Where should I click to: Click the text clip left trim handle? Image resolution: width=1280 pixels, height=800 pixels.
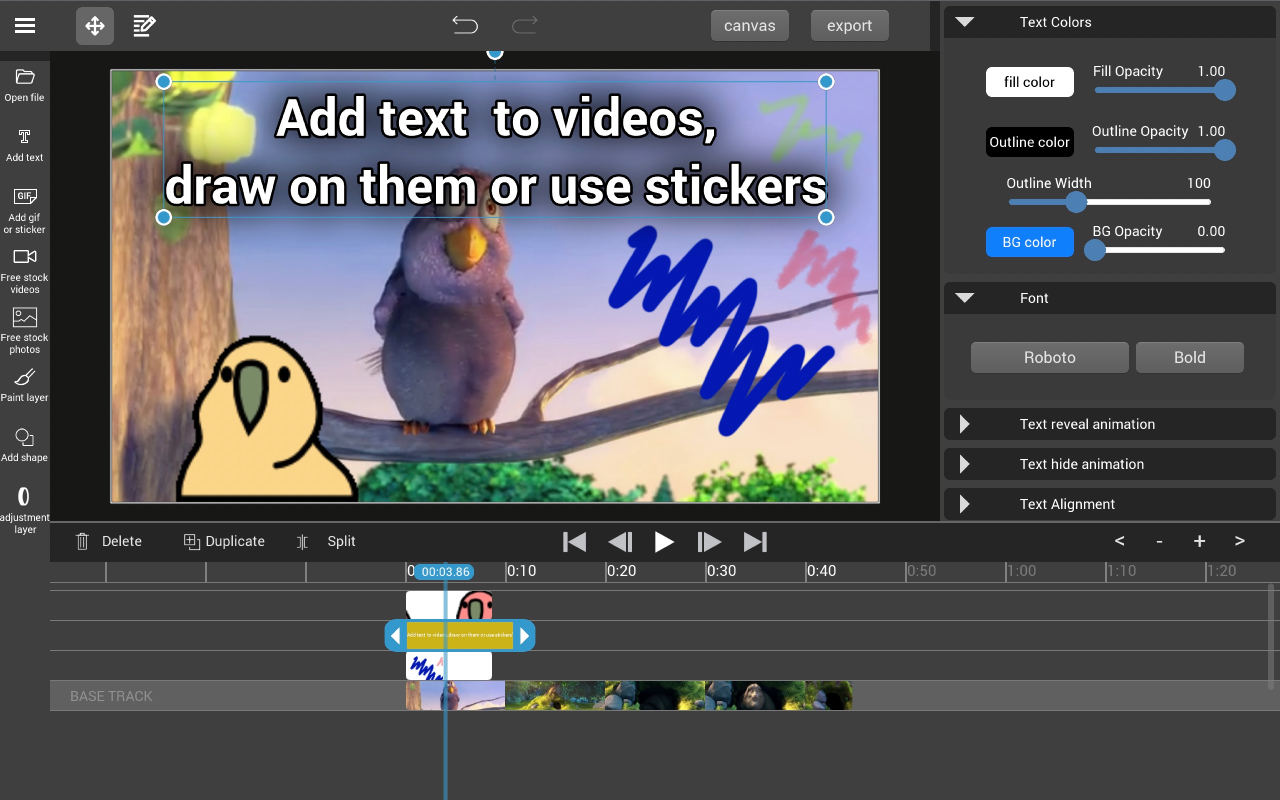(395, 636)
